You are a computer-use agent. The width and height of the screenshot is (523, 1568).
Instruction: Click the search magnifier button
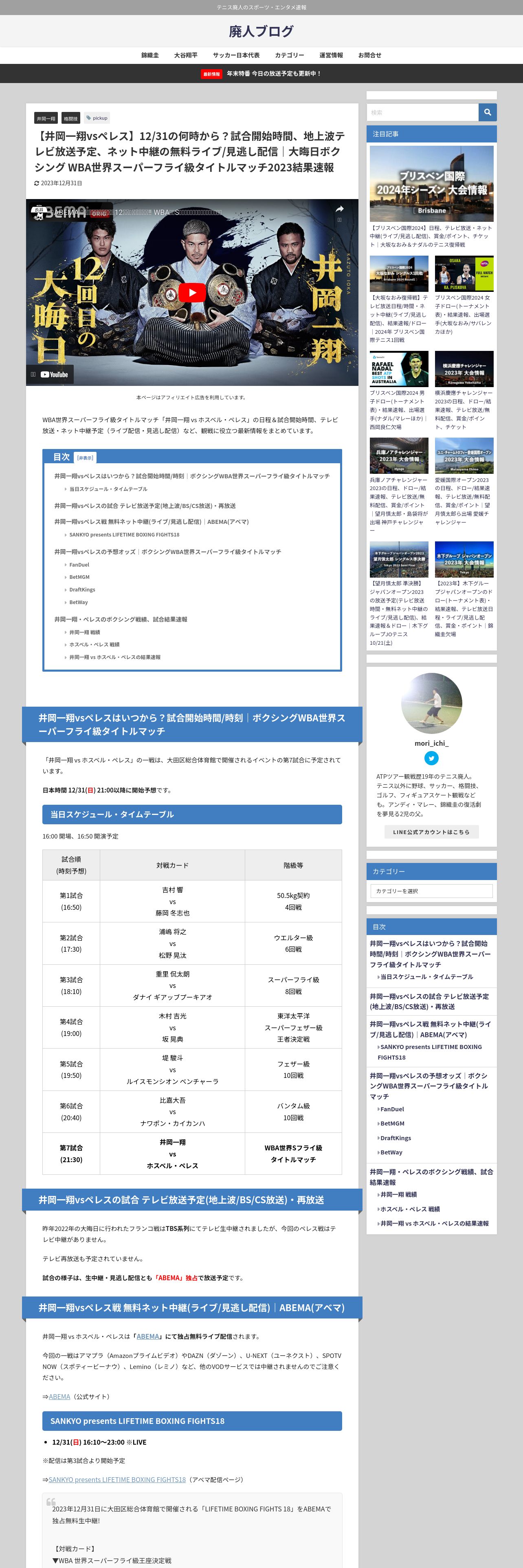(487, 112)
